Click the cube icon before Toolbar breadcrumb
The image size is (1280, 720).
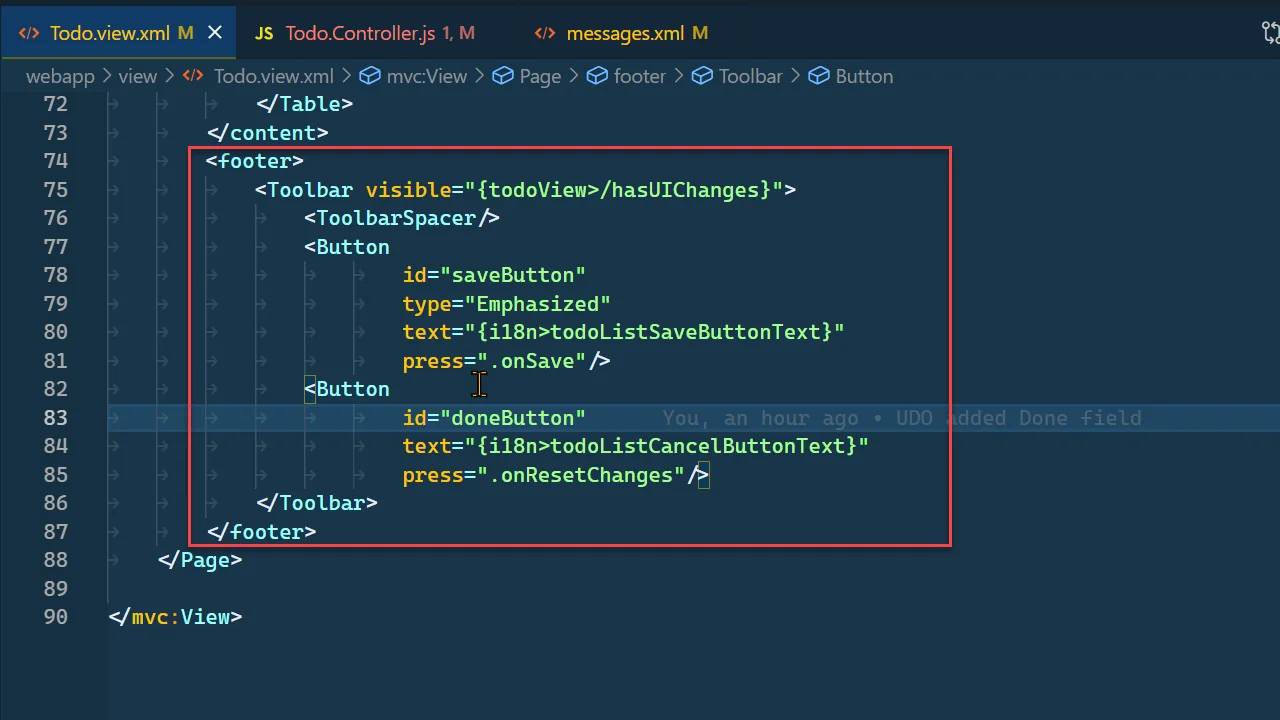point(703,76)
